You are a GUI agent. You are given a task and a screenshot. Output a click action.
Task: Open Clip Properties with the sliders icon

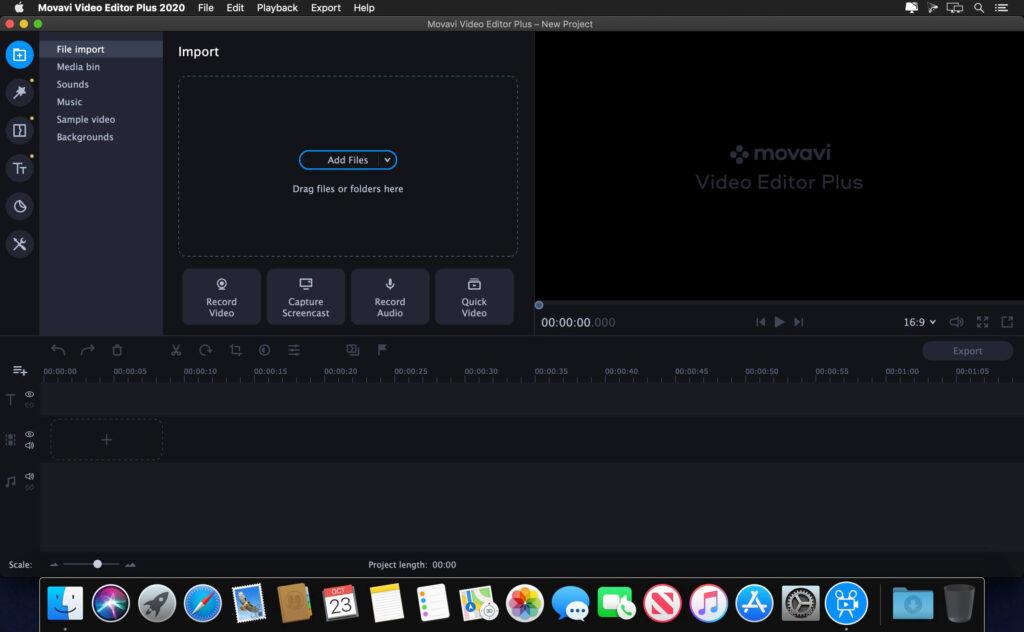293,350
